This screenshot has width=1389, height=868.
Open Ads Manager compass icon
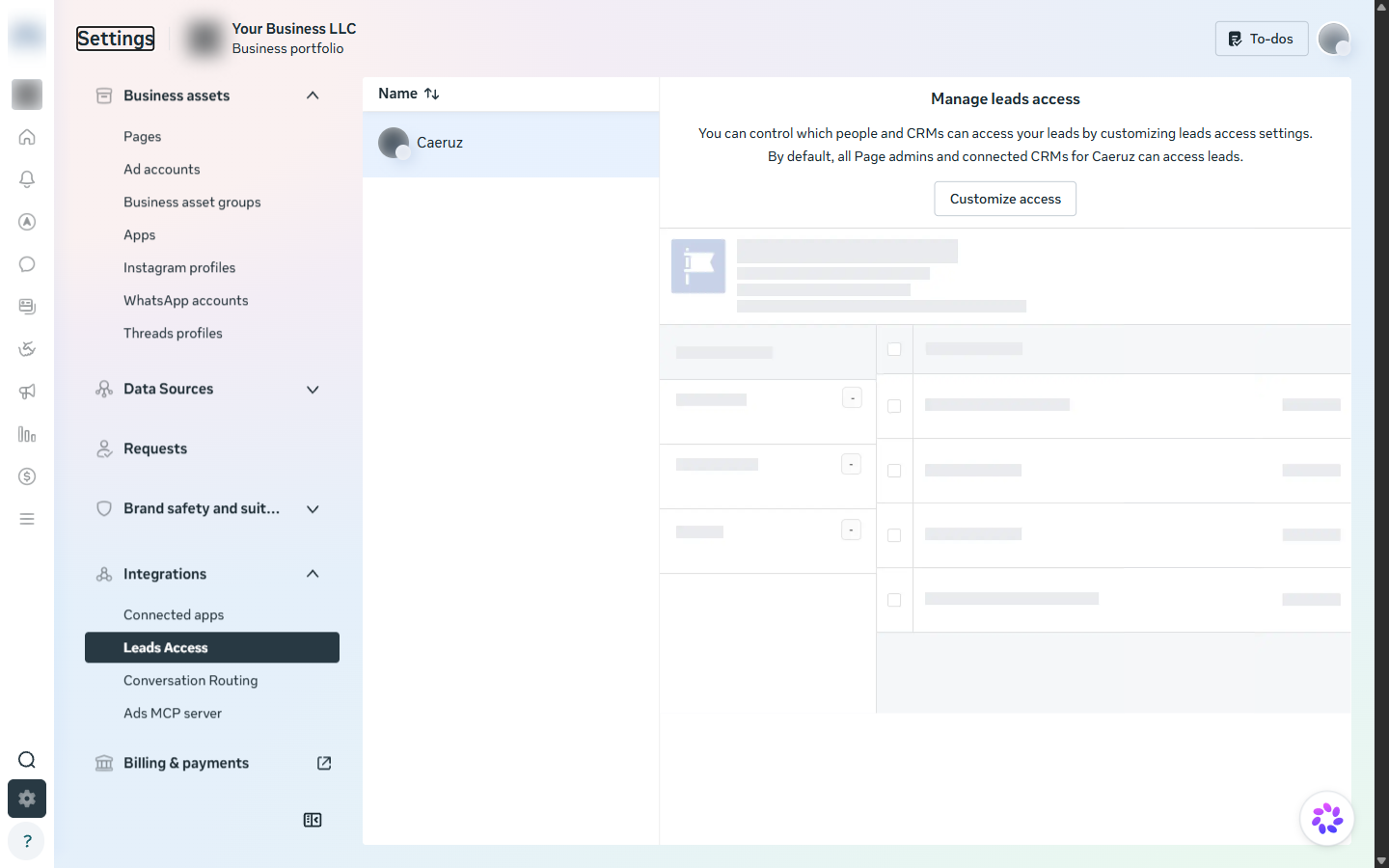27,222
